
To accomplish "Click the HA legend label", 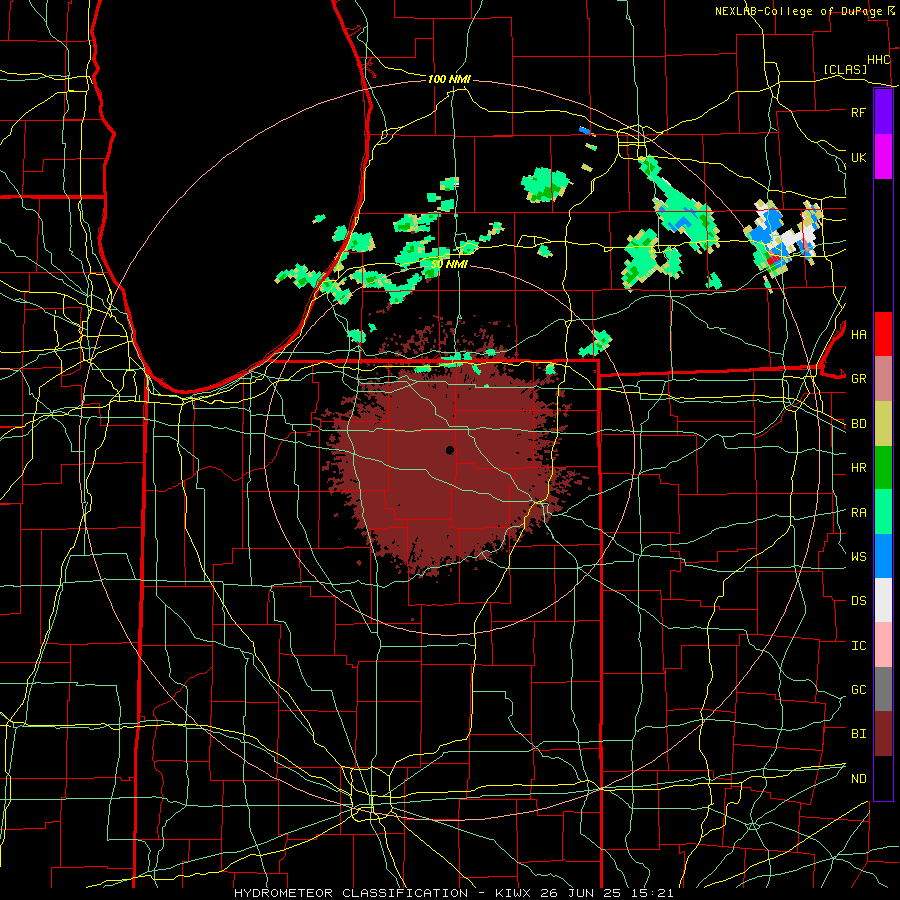I will [x=858, y=334].
